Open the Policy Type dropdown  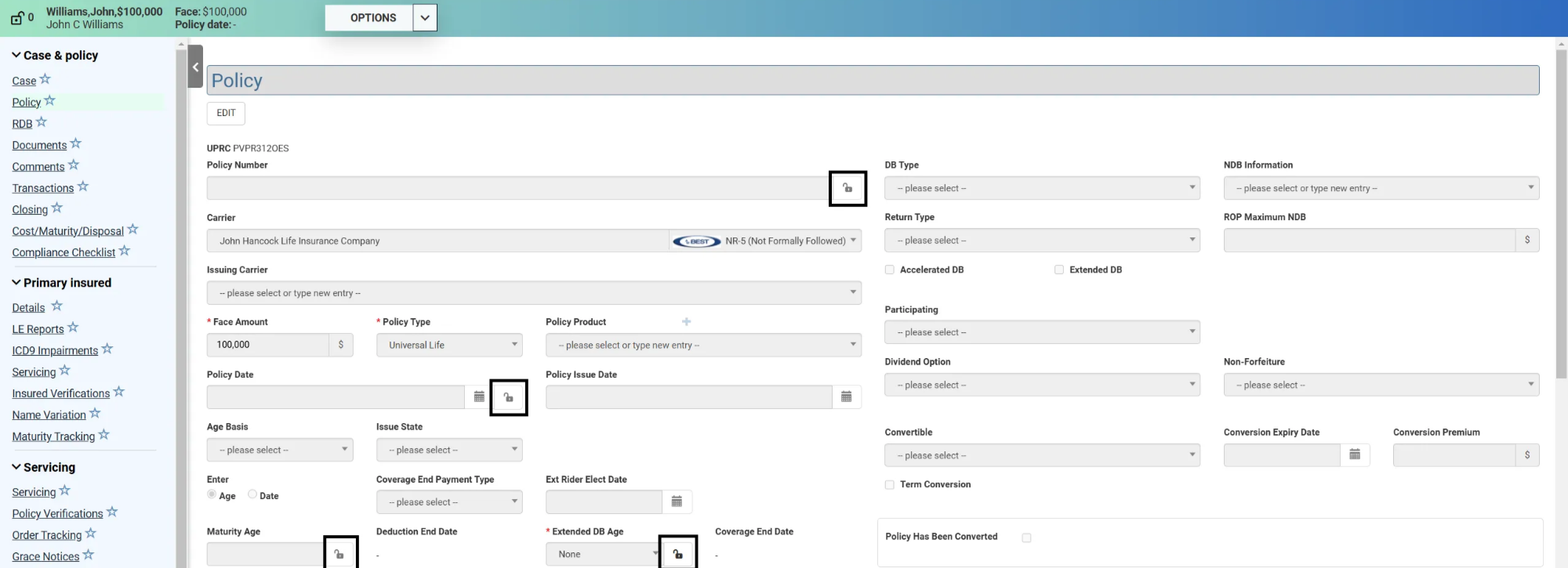click(448, 345)
